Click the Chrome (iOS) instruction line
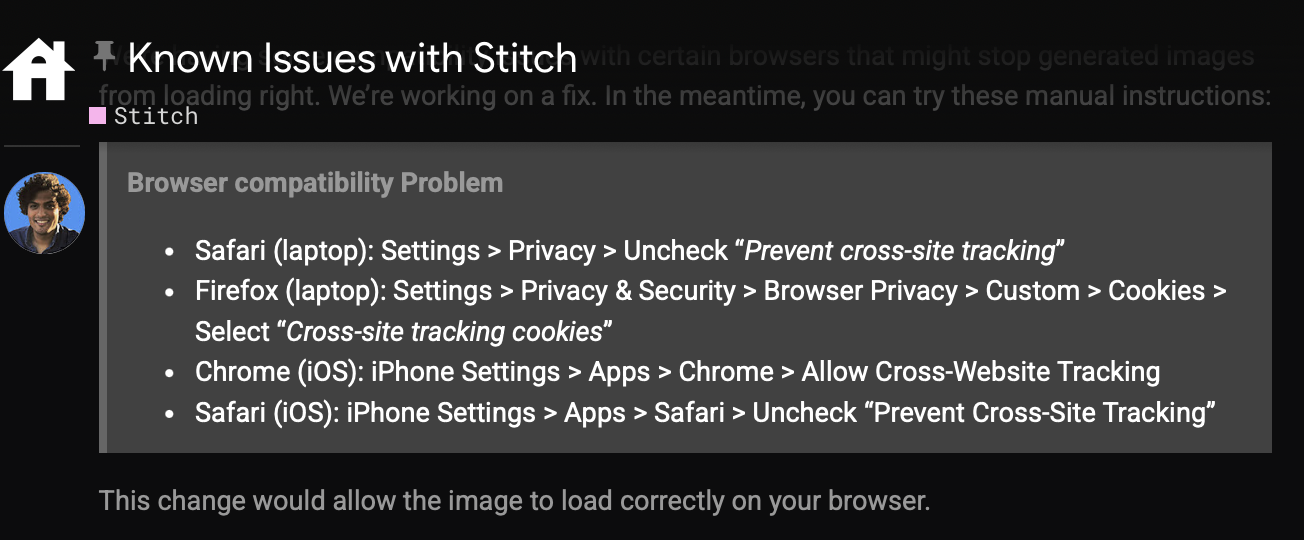1304x540 pixels. (677, 372)
